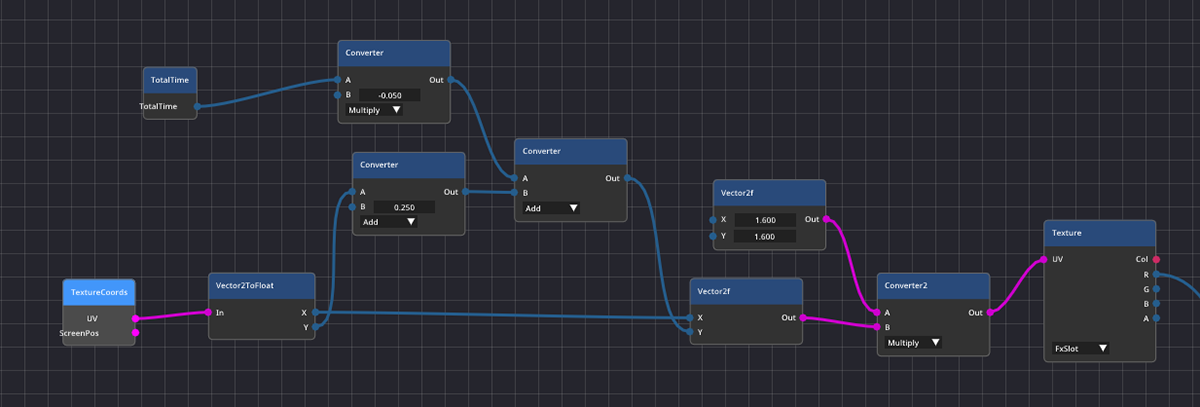Click the -0.050 value field
The image size is (1200, 407).
coord(389,95)
